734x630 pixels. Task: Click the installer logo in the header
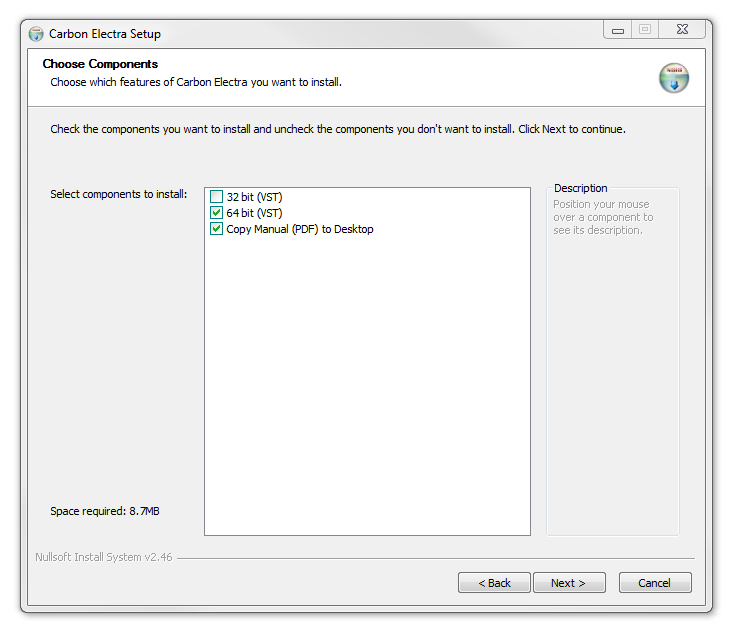click(x=674, y=78)
